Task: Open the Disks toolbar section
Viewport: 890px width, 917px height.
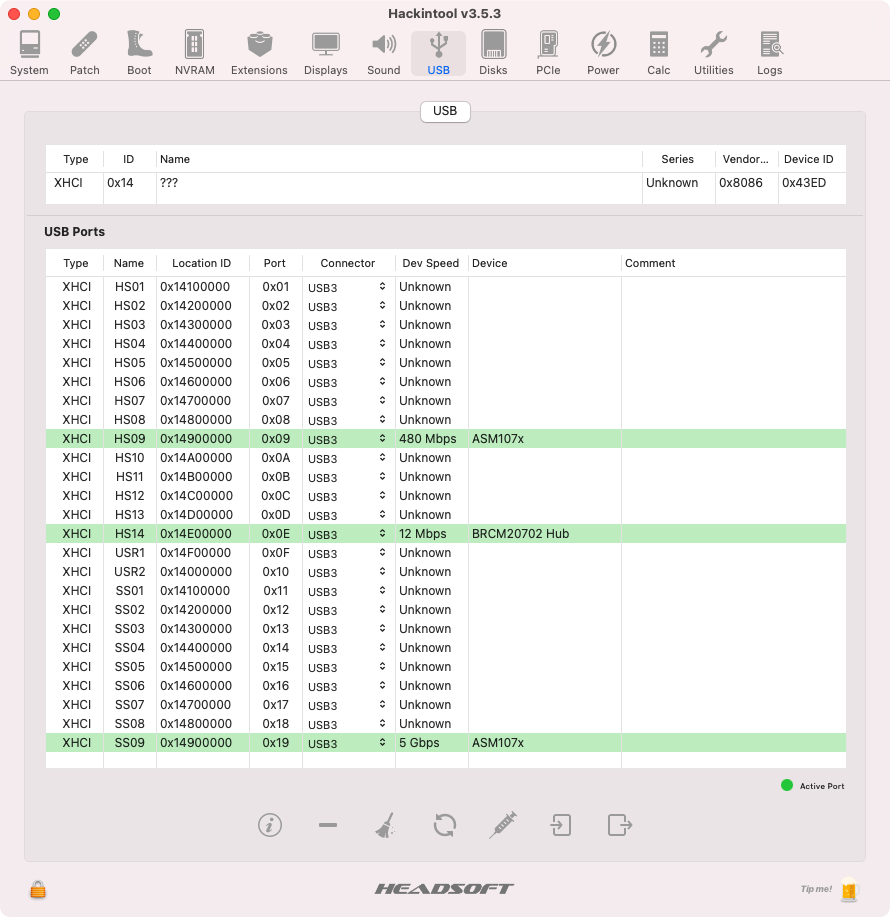Action: (493, 53)
